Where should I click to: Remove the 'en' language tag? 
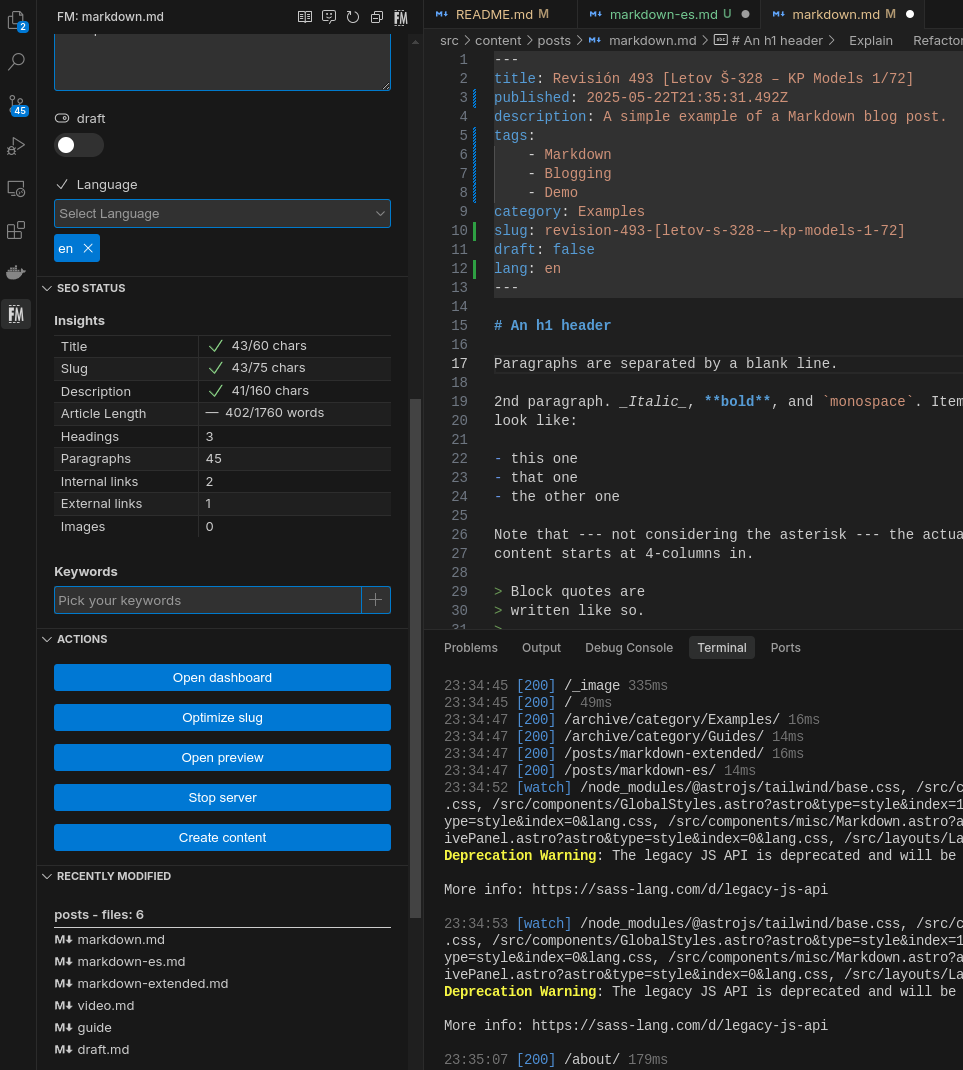pos(88,248)
